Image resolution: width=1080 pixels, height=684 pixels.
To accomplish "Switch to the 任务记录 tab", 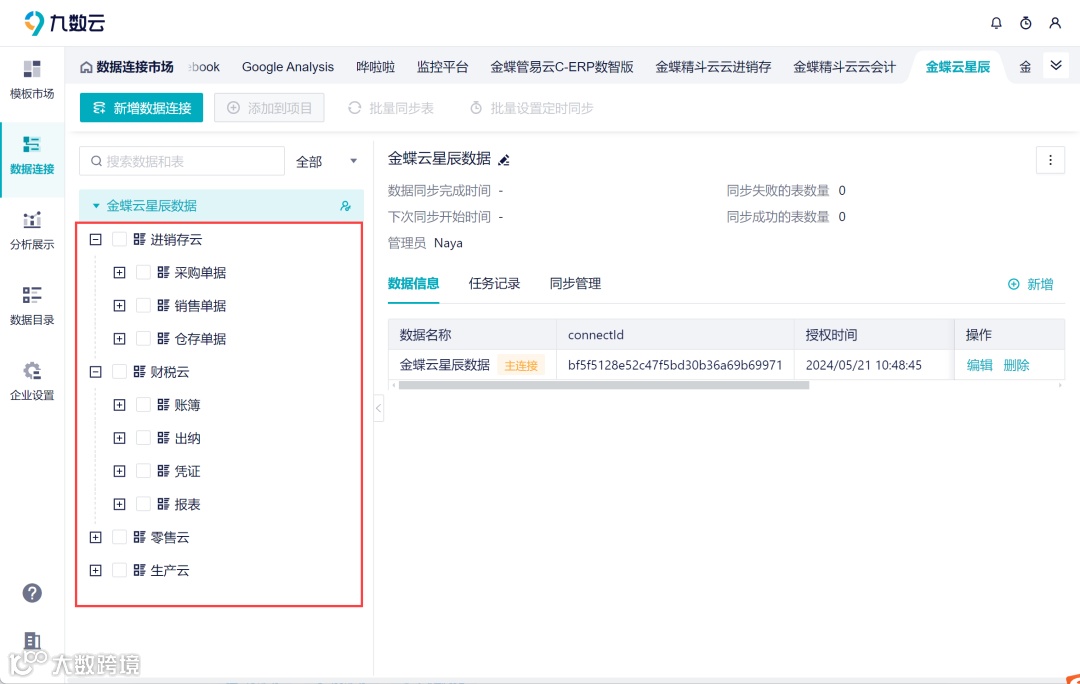I will [x=494, y=283].
